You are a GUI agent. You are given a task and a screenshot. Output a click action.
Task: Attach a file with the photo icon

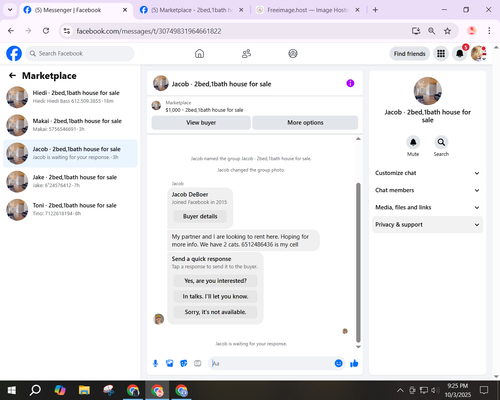(170, 363)
